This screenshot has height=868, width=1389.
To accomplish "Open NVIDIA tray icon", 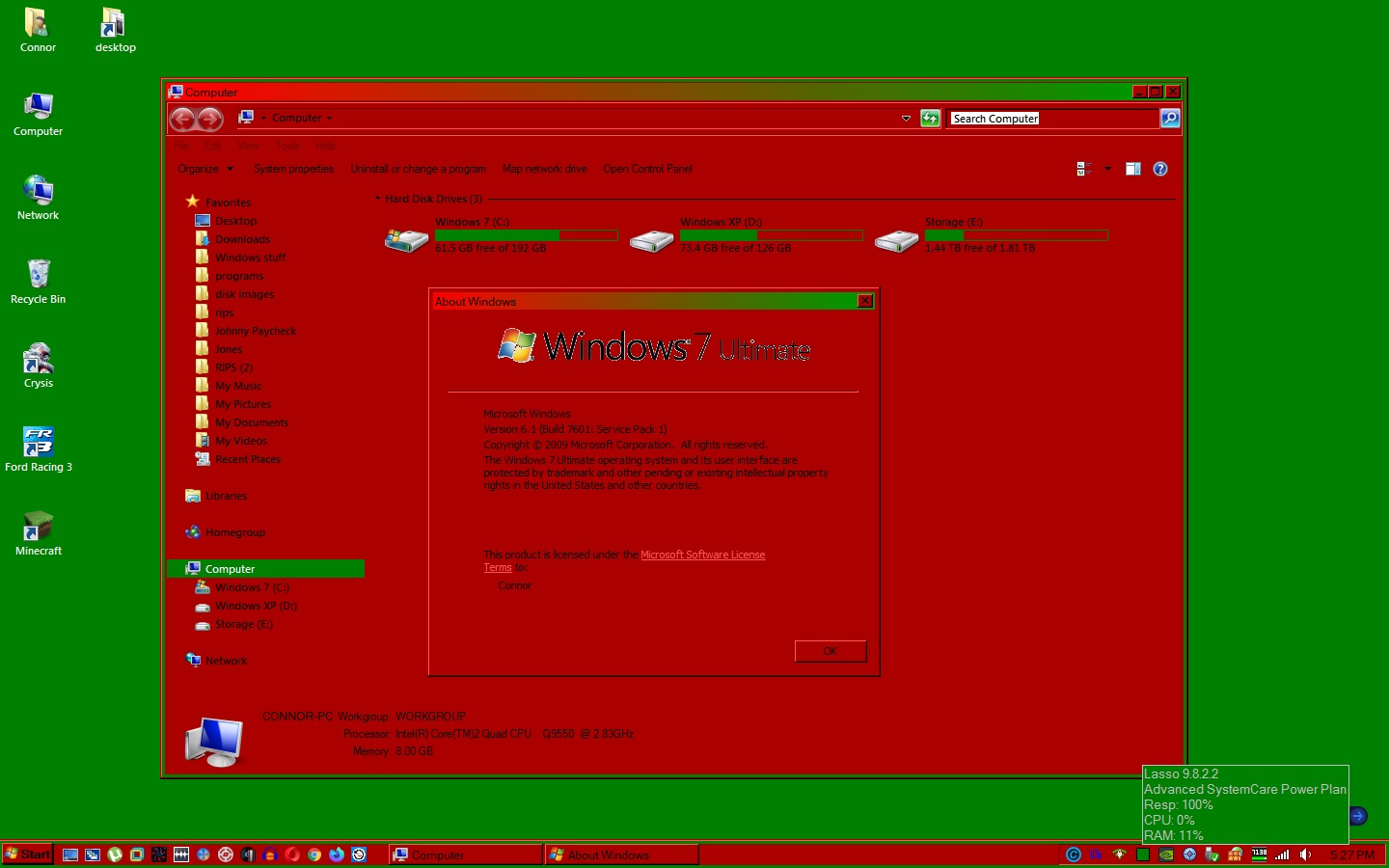I will (x=1166, y=854).
